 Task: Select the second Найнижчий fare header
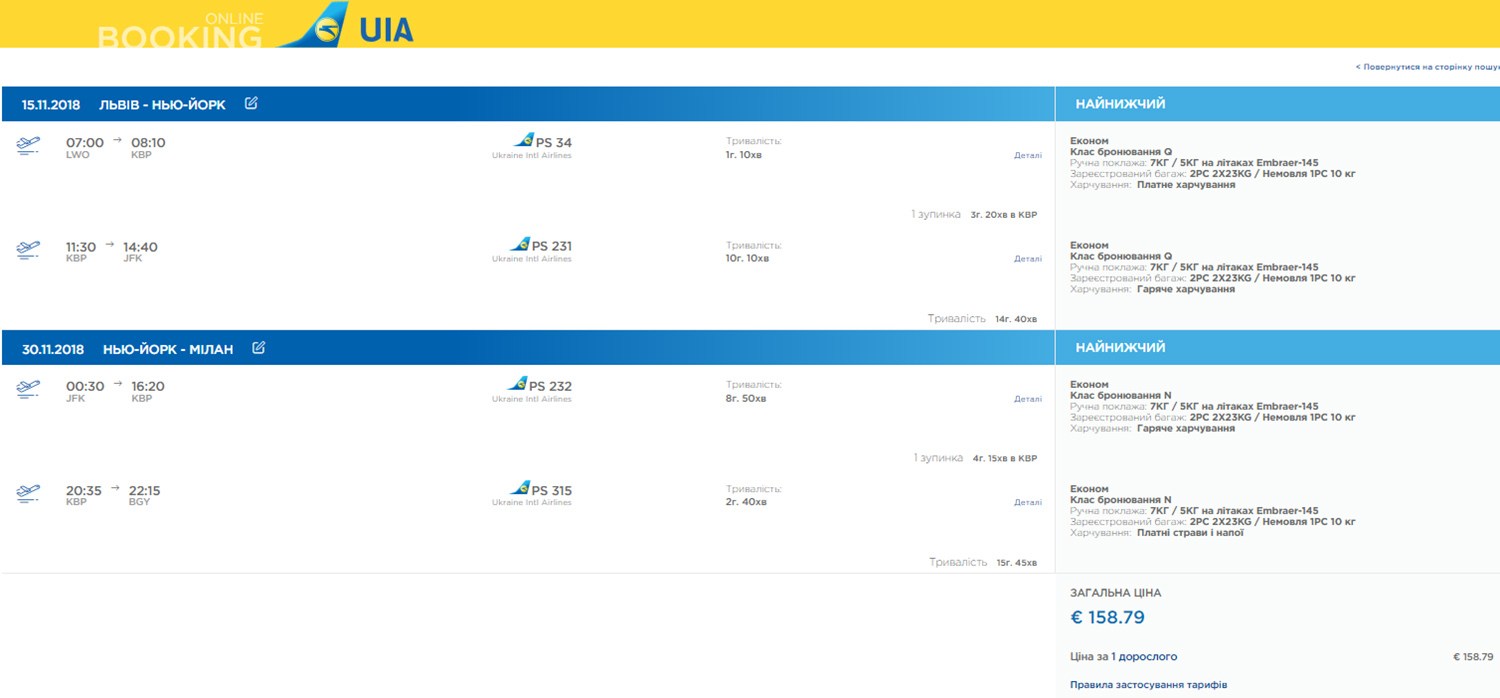tap(1120, 348)
